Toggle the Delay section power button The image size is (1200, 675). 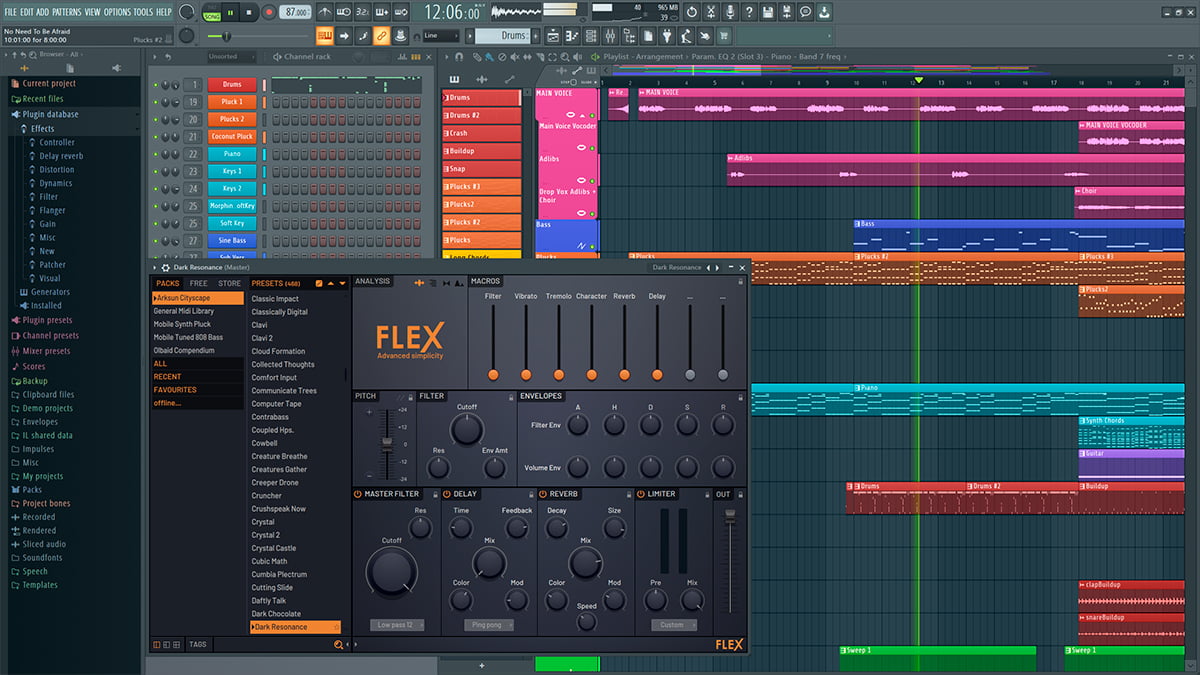click(x=447, y=494)
